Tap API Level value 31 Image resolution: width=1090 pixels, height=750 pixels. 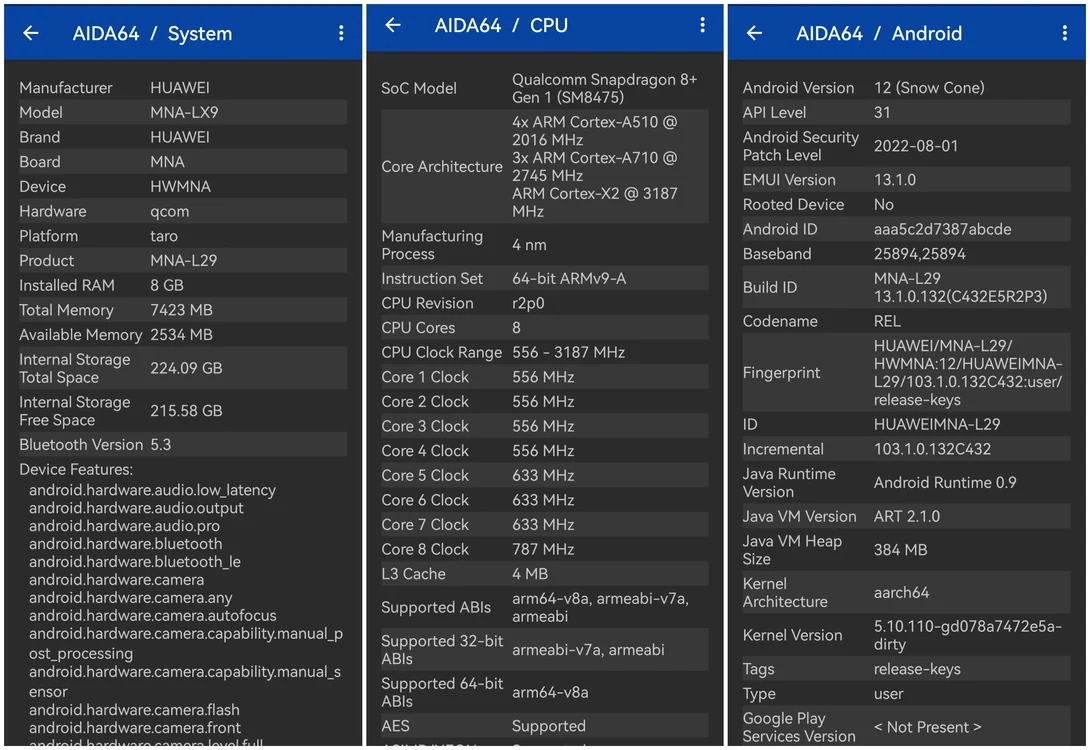tap(881, 112)
